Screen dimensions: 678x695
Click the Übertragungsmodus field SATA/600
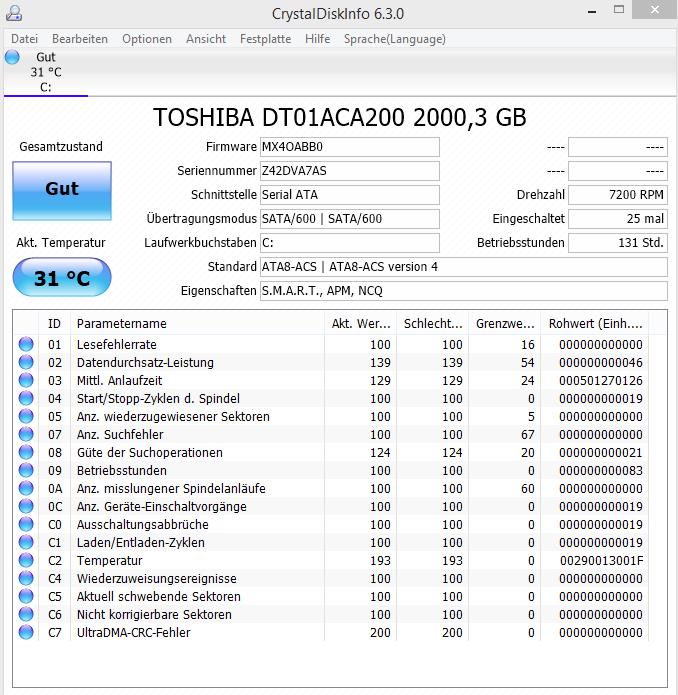pos(350,219)
